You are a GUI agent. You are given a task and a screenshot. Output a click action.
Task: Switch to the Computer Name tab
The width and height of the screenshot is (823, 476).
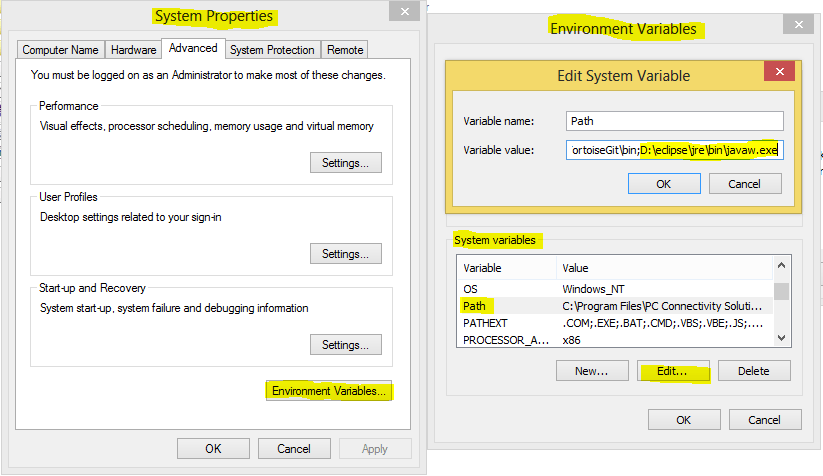60,50
